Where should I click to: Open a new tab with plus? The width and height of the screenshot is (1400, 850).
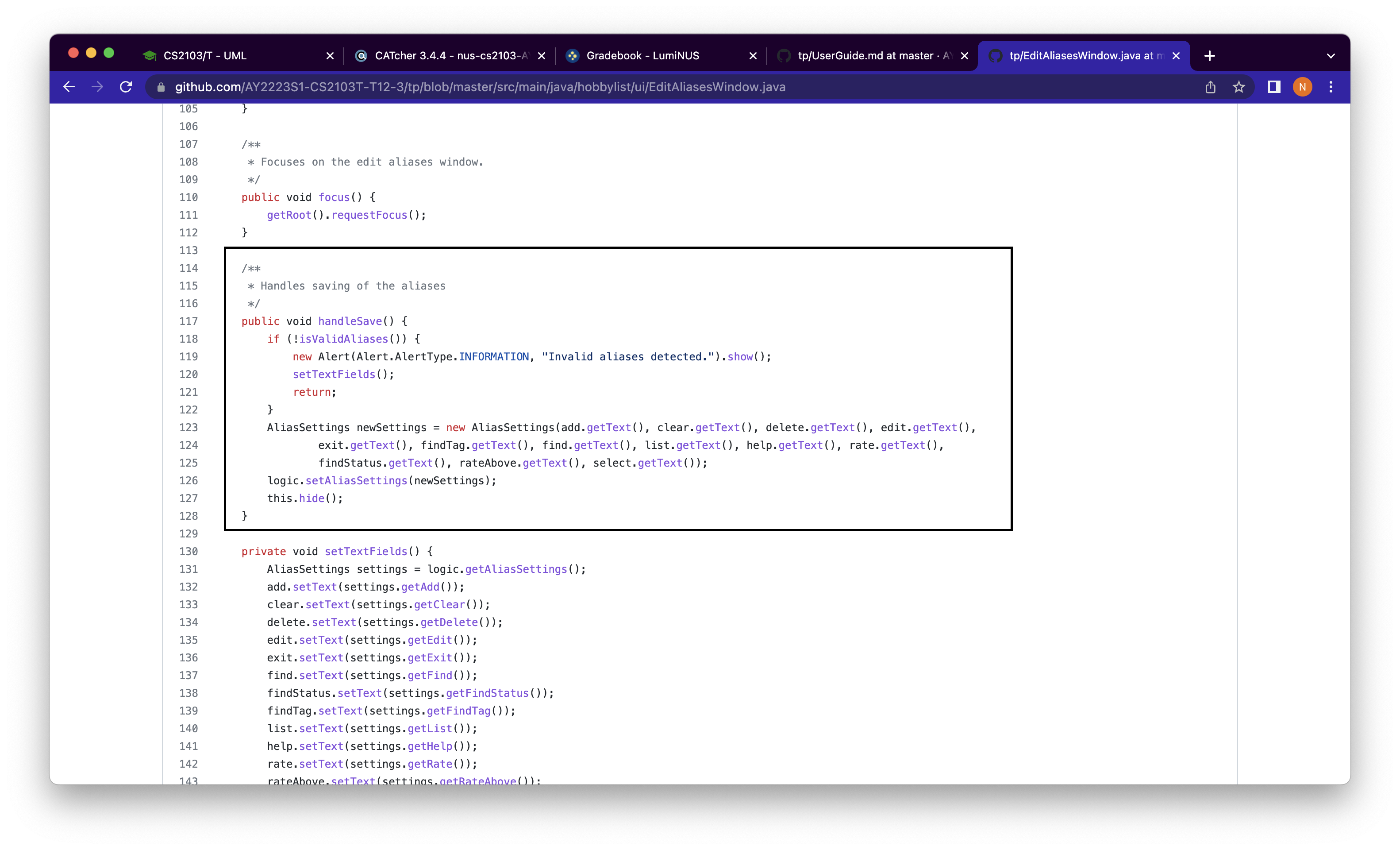coord(1210,56)
